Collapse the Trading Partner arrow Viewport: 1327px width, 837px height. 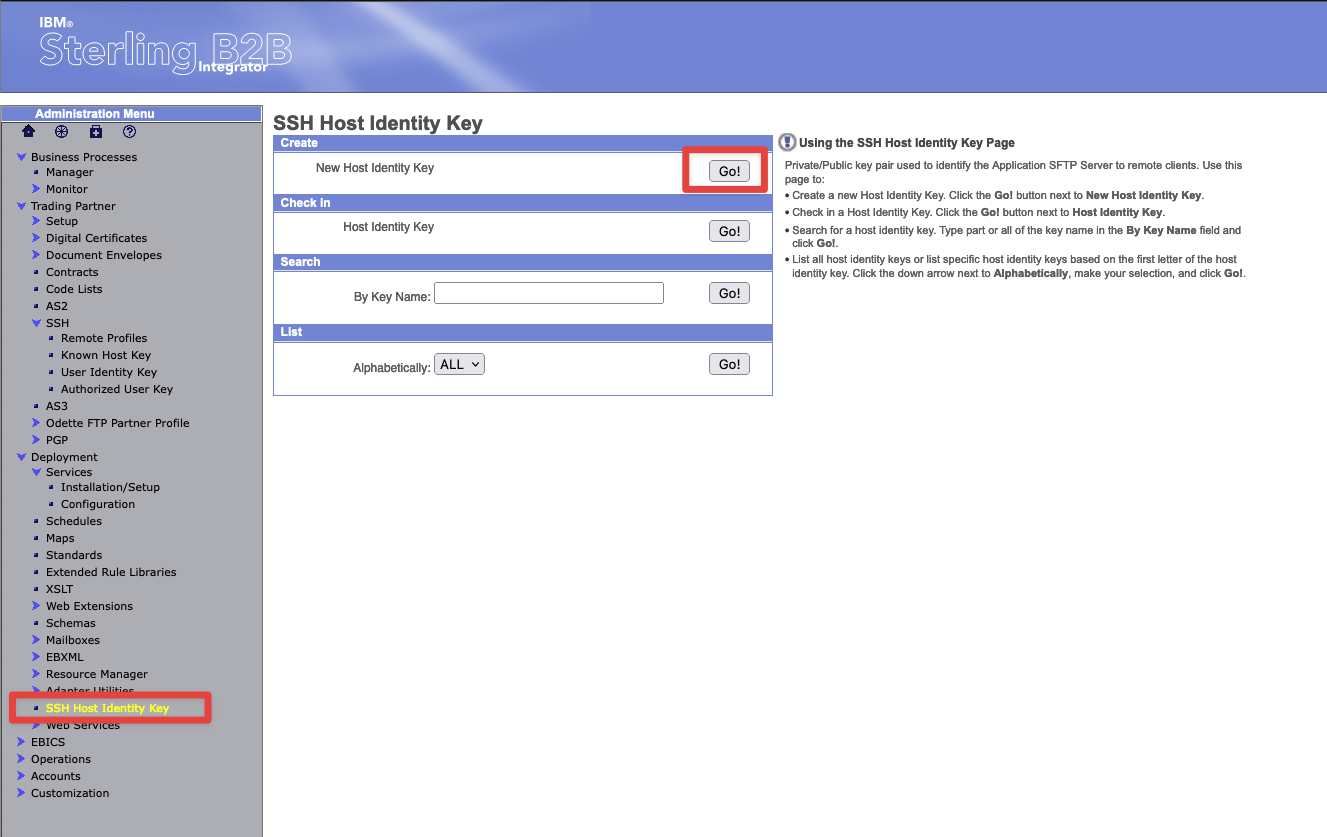pyautogui.click(x=22, y=206)
